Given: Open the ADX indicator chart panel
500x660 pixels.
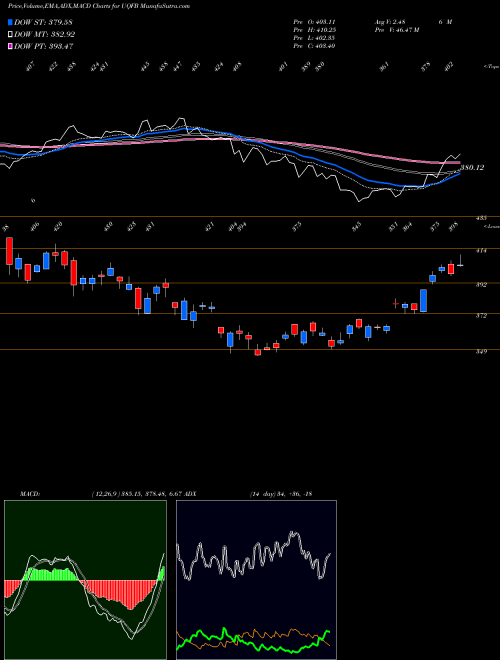Looking at the screenshot, I should (x=256, y=580).
